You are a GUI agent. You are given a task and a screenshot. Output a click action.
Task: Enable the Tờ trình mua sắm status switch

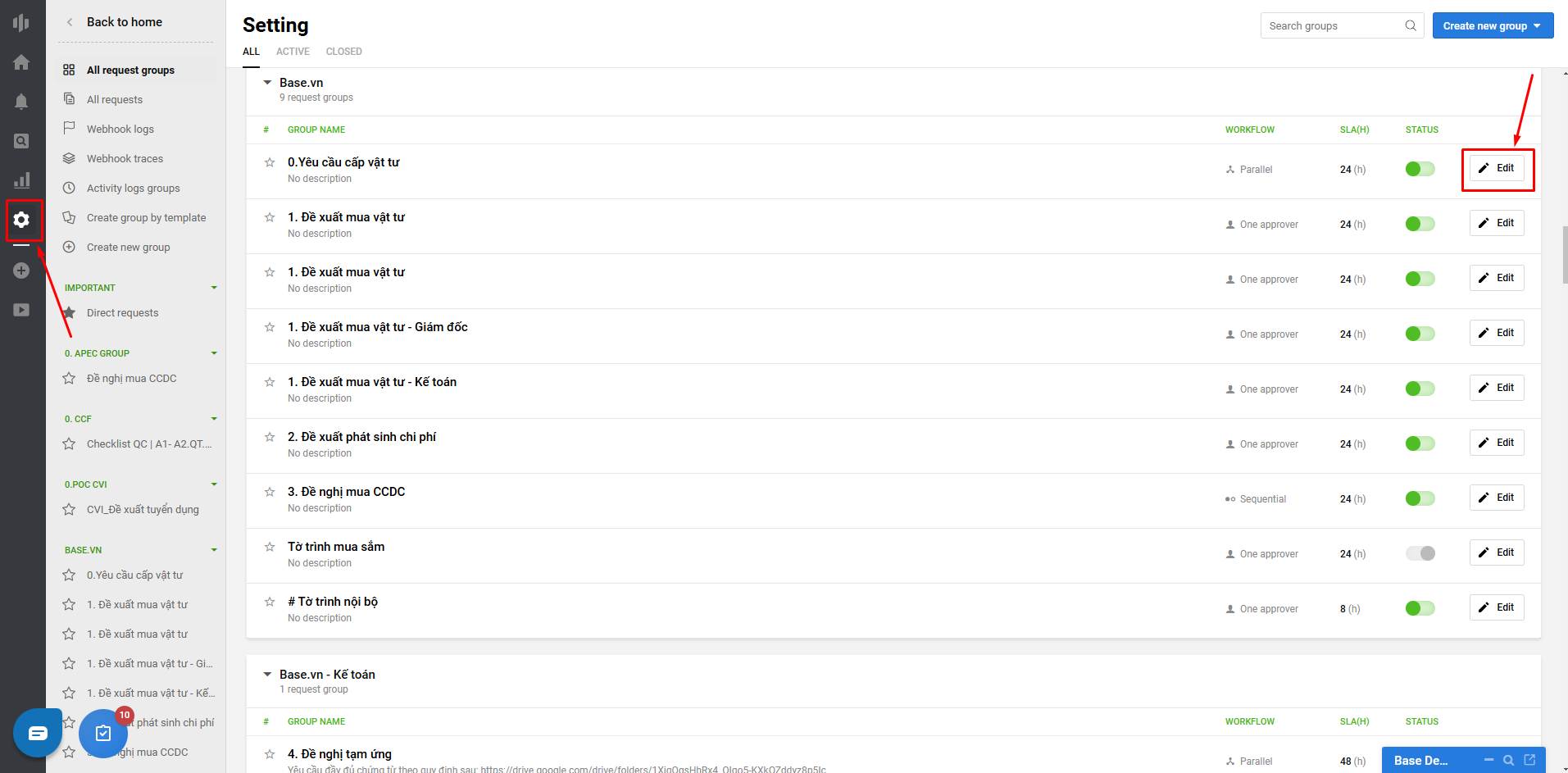pos(1420,553)
